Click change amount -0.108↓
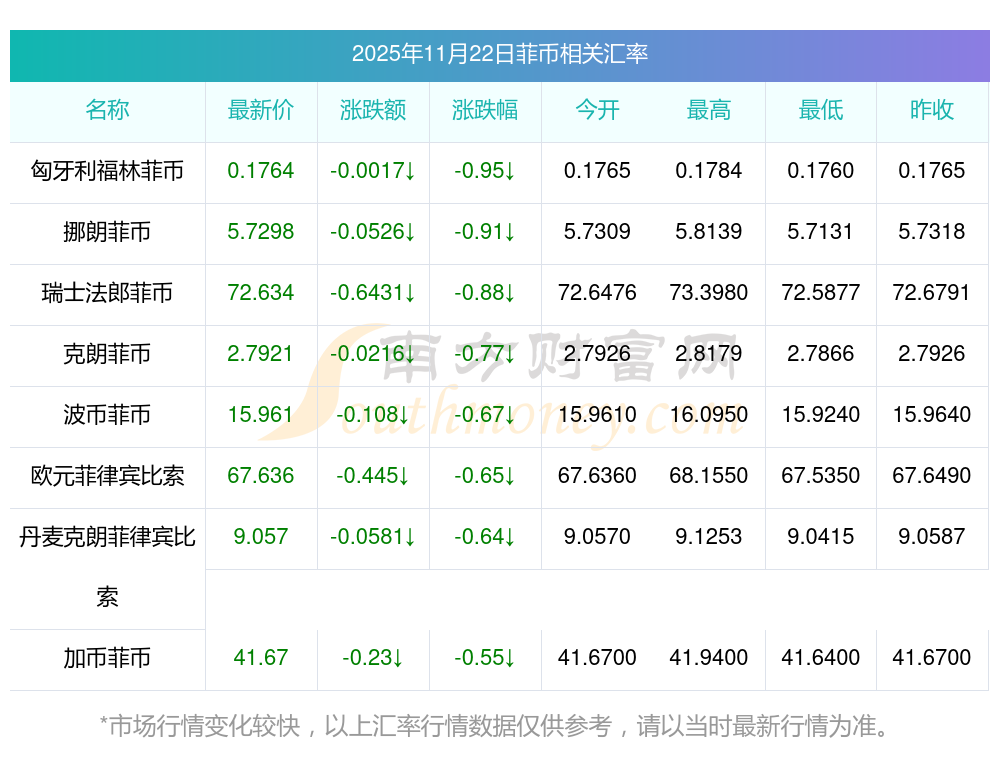Image resolution: width=1000 pixels, height=757 pixels. pyautogui.click(x=373, y=414)
